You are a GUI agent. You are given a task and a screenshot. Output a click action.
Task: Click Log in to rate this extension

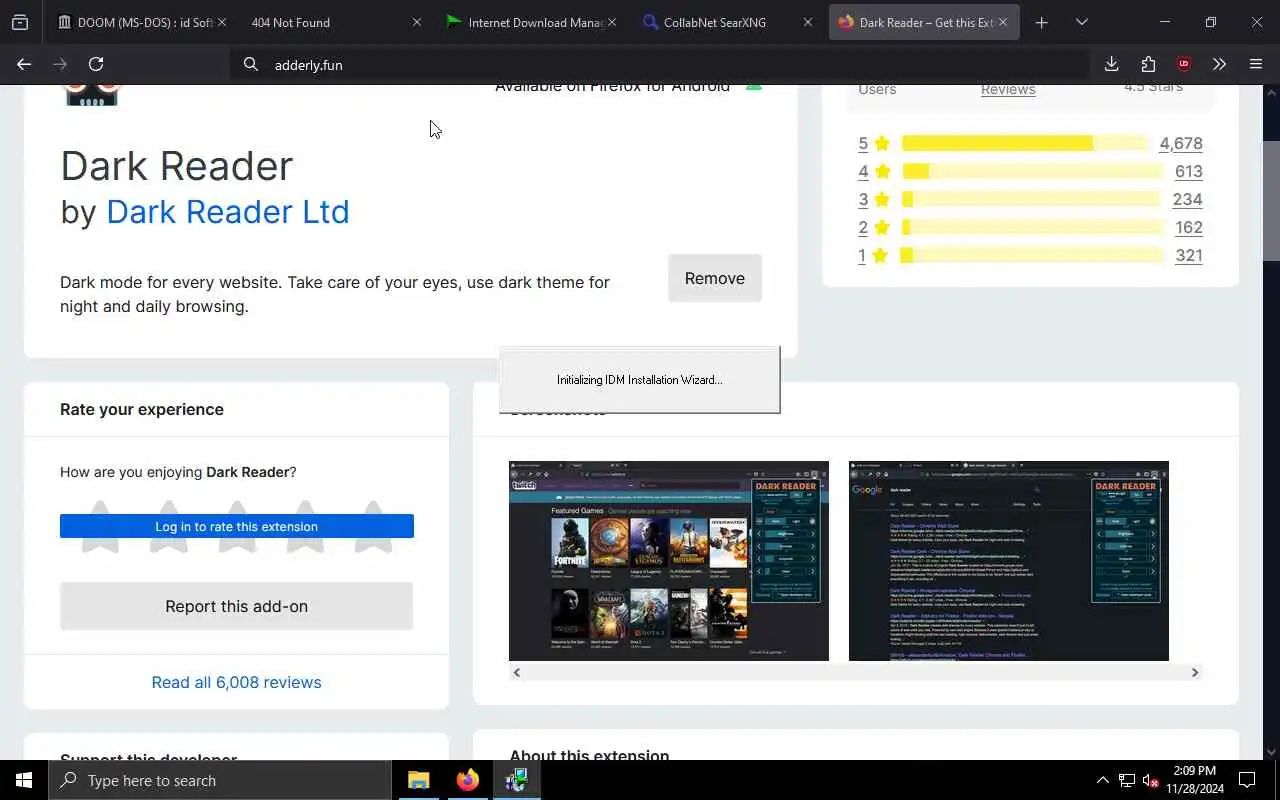[x=237, y=526]
